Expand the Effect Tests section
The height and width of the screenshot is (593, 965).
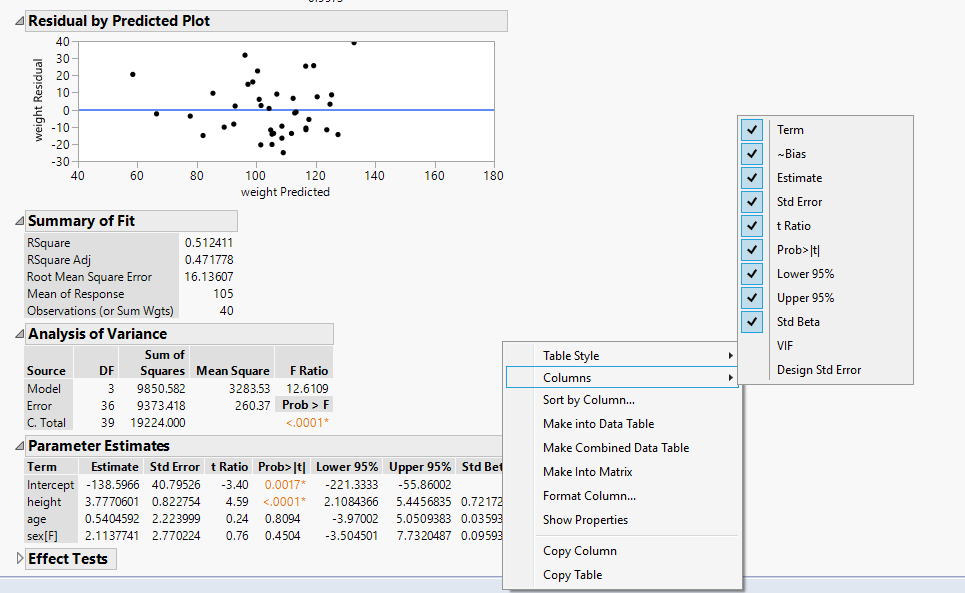pos(20,559)
